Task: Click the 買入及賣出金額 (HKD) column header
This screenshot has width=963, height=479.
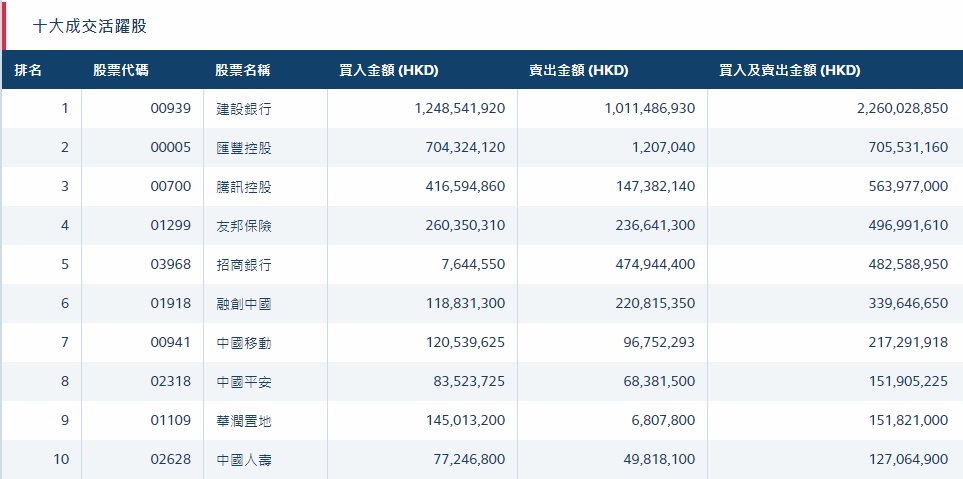Action: [x=790, y=70]
